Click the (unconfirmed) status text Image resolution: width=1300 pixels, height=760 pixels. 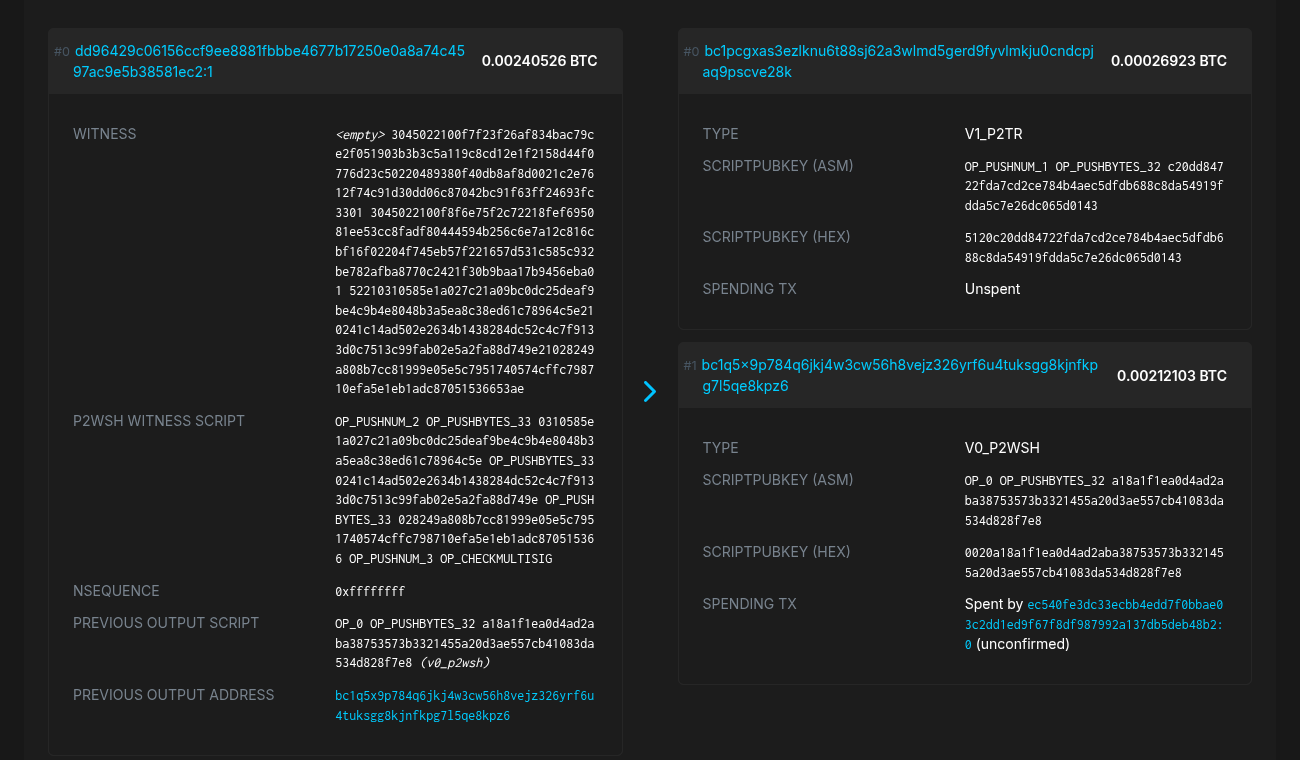pos(1023,644)
